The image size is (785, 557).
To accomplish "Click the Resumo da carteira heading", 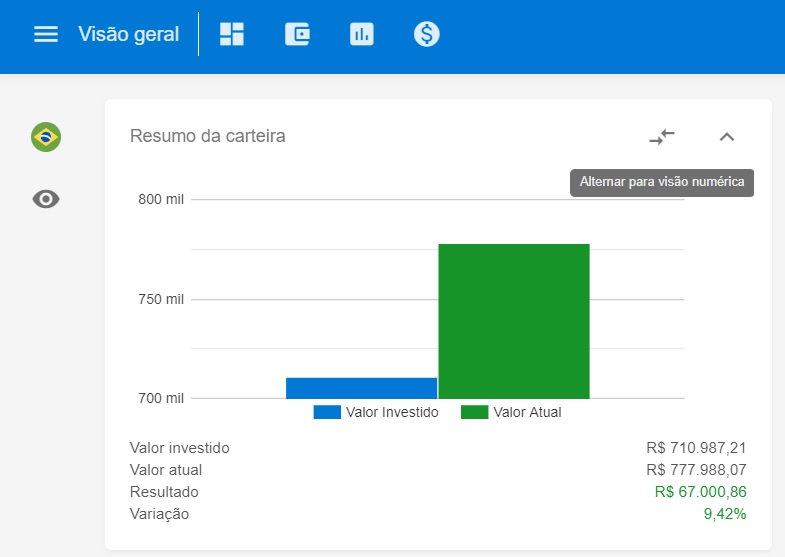I will tap(208, 136).
